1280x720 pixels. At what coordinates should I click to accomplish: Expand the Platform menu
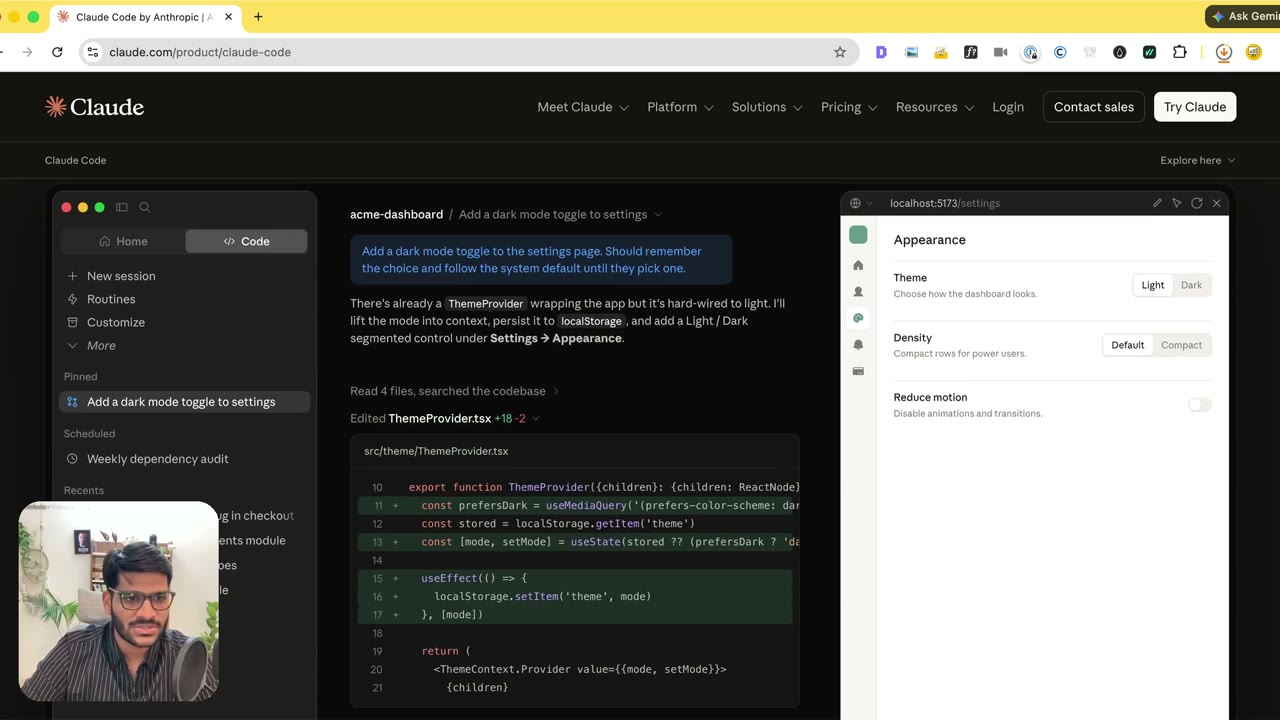click(x=680, y=107)
